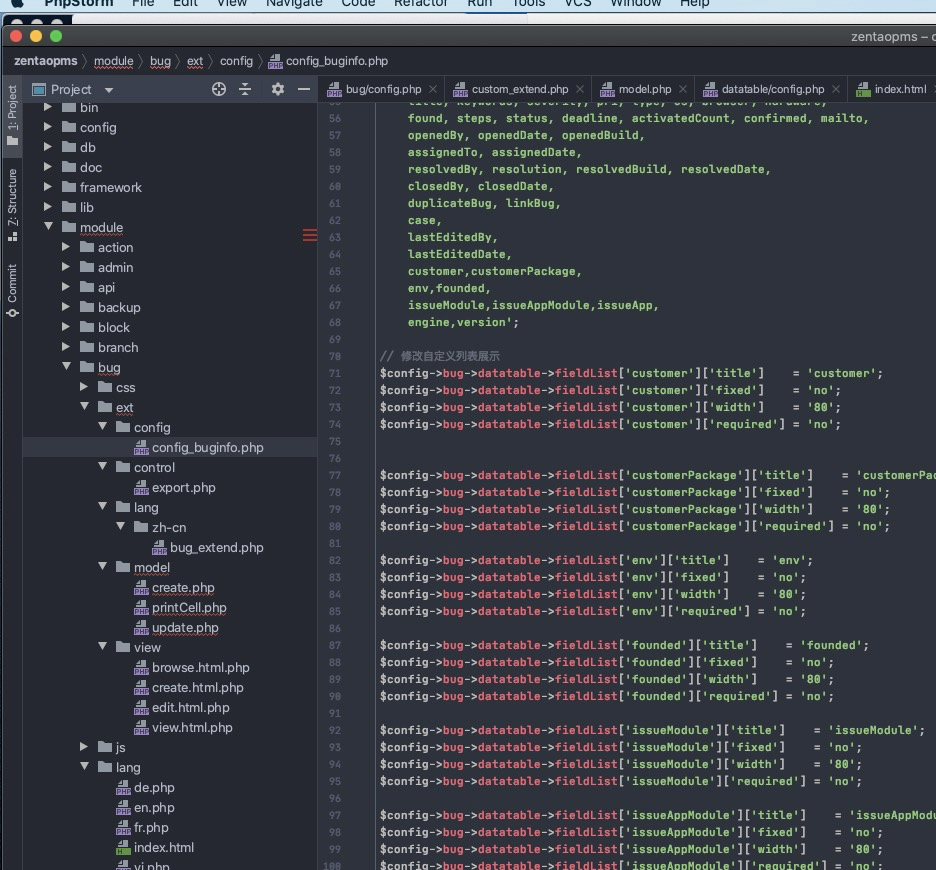Close the custom_extend.php tab
This screenshot has height=870, width=936.
580,90
